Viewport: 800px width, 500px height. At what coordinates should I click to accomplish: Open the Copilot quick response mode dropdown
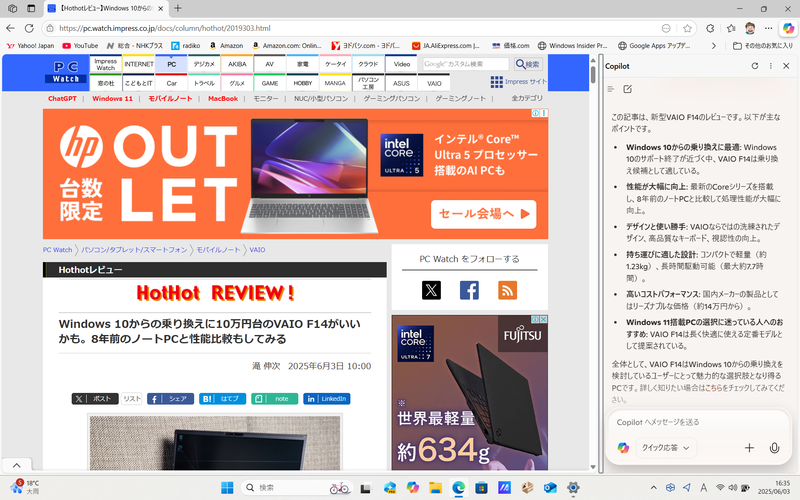coord(666,447)
